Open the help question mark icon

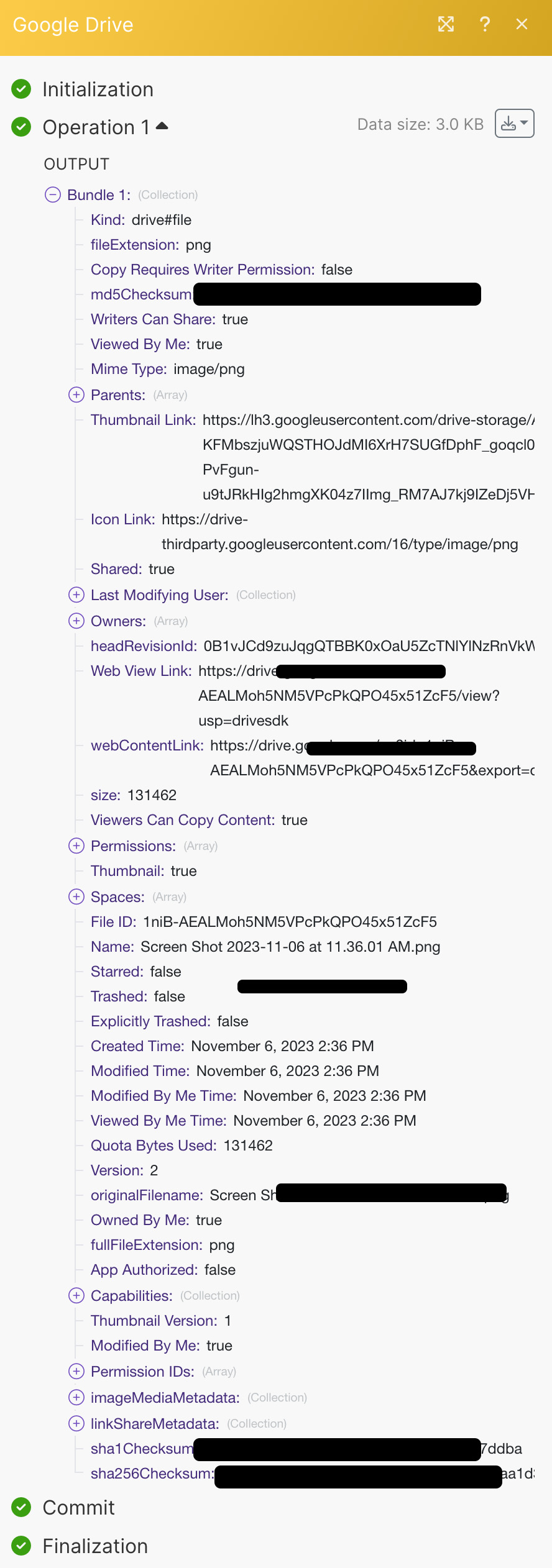[x=485, y=24]
